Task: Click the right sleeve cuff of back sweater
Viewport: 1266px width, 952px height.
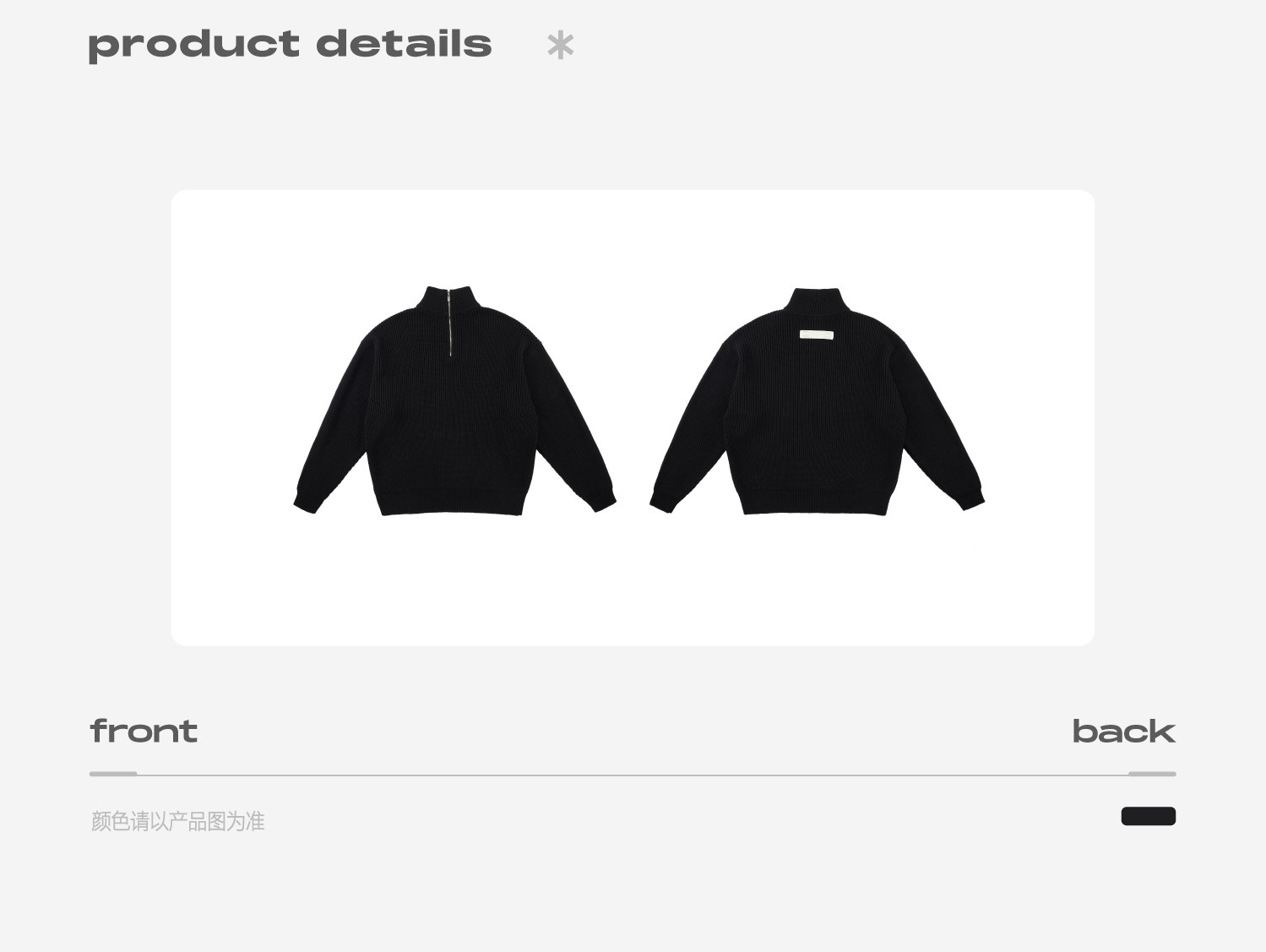Action: (971, 499)
